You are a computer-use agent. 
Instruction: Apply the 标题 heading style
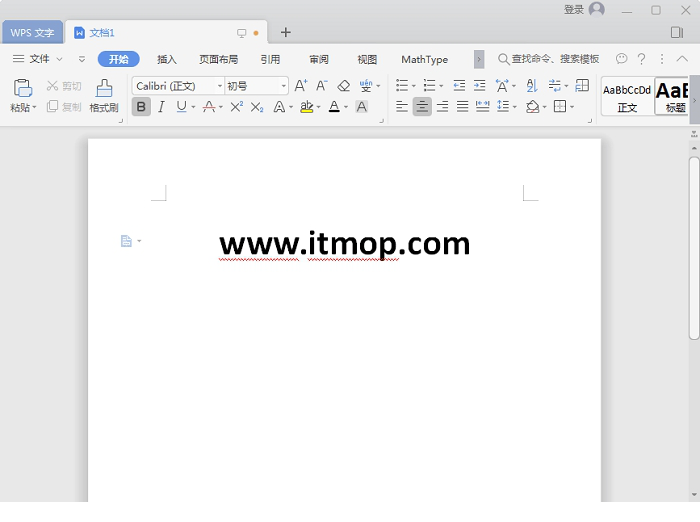pyautogui.click(x=672, y=96)
